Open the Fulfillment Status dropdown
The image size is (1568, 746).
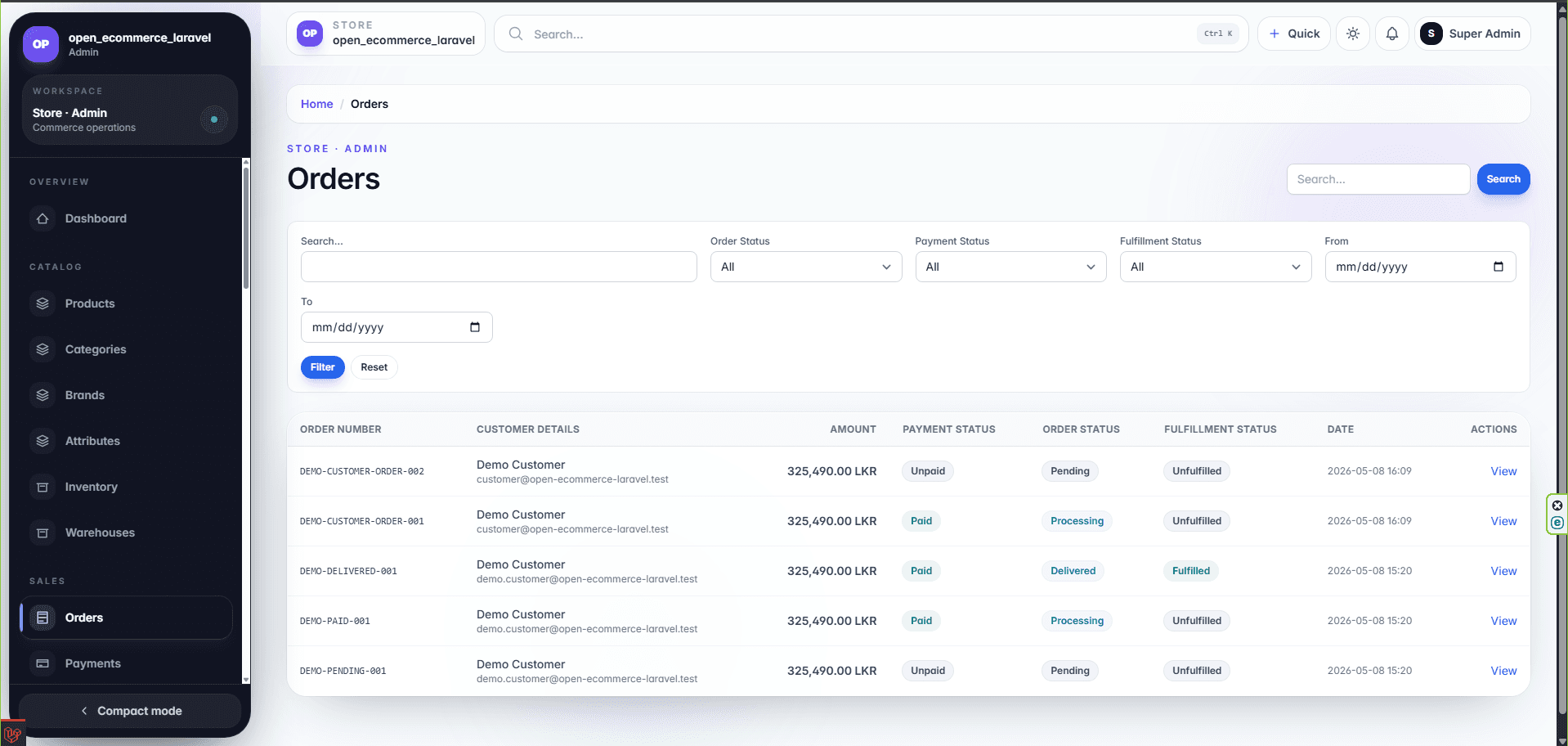pyautogui.click(x=1216, y=267)
